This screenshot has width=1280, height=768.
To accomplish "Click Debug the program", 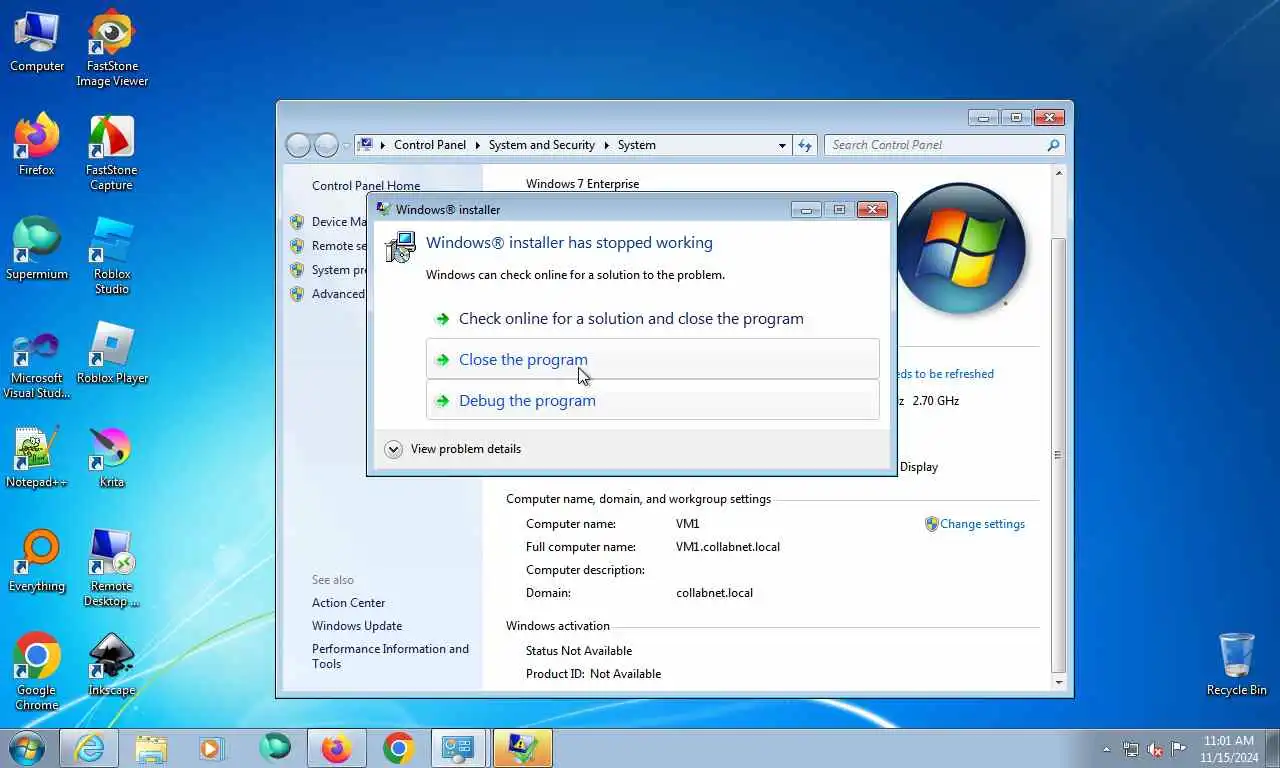I will coord(652,400).
